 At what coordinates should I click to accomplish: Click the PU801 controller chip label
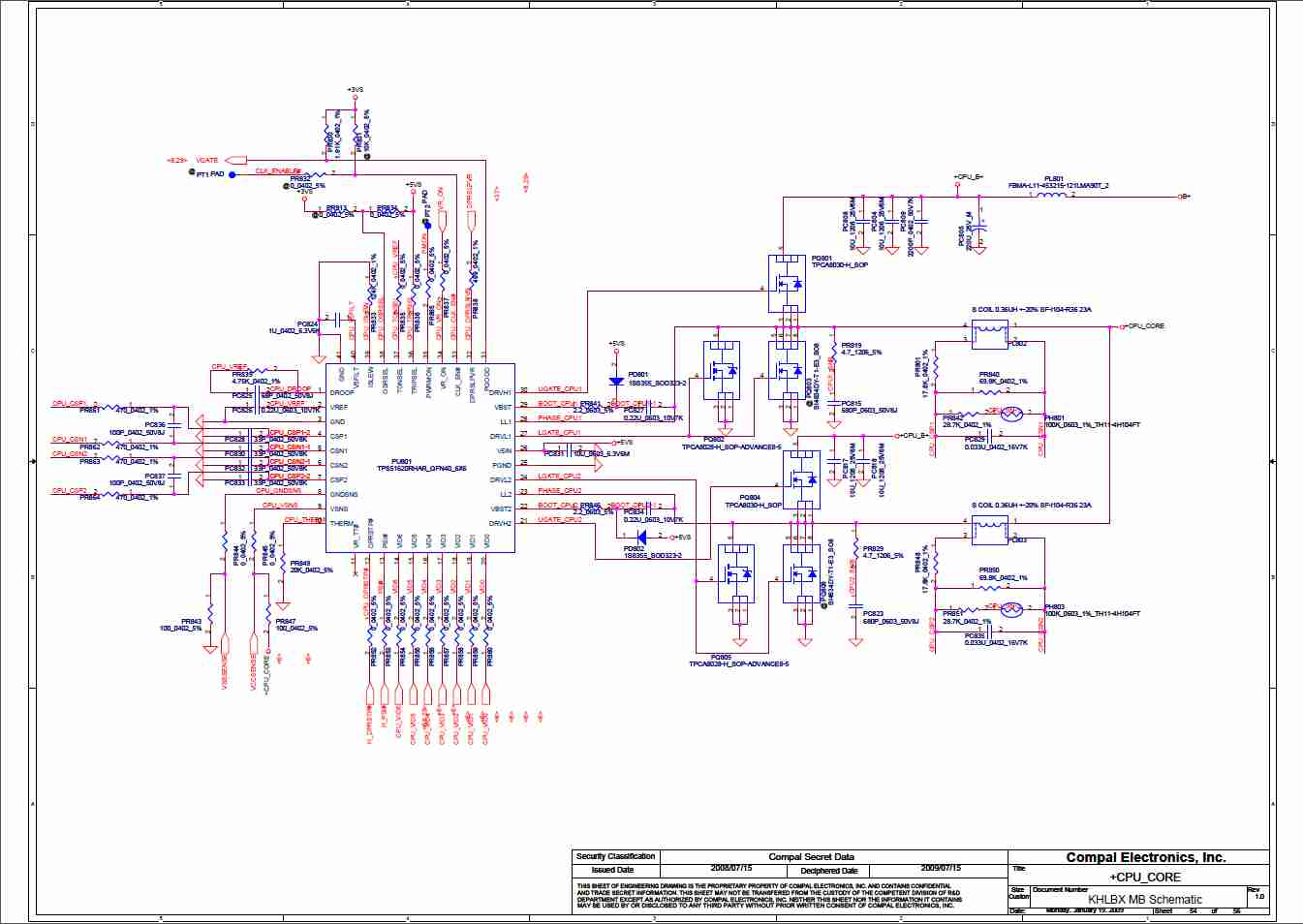[401, 462]
